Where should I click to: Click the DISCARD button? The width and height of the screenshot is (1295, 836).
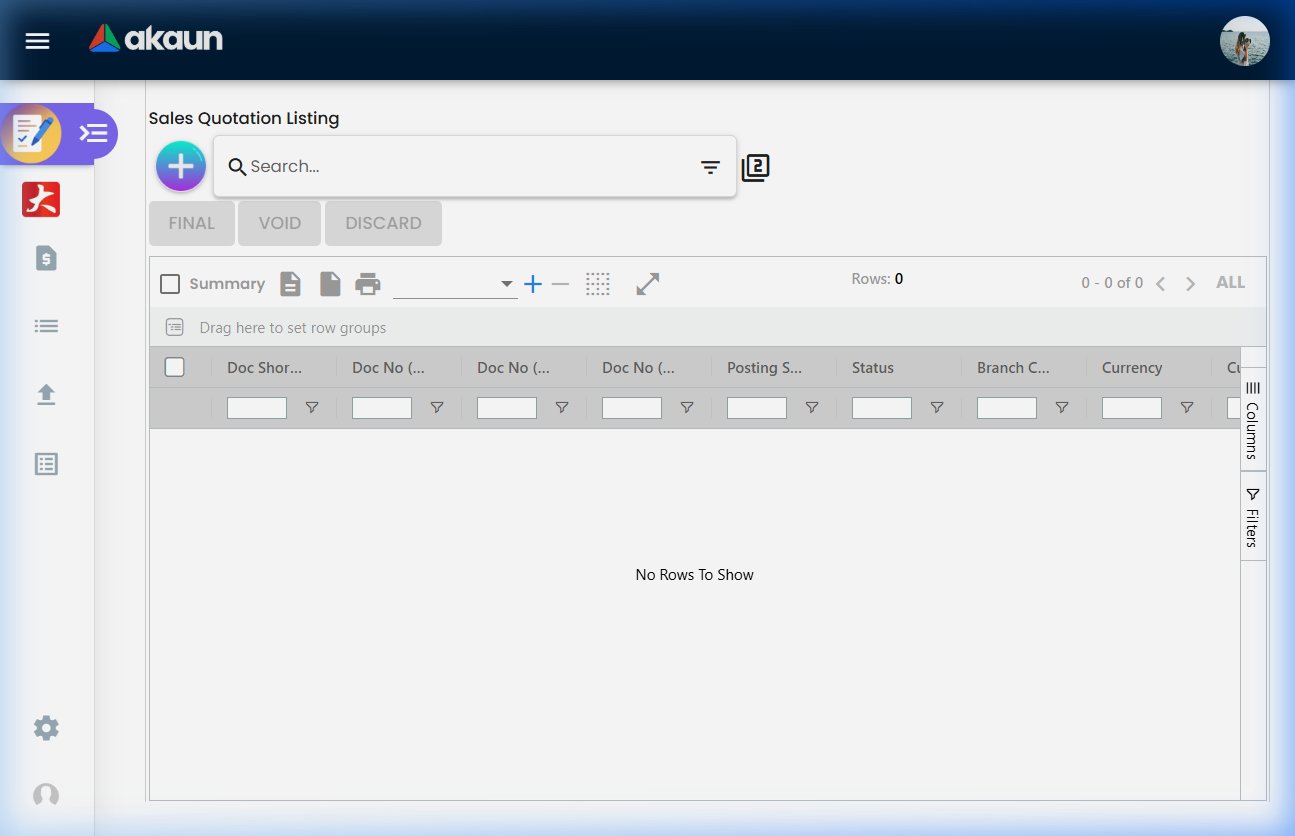tap(383, 223)
